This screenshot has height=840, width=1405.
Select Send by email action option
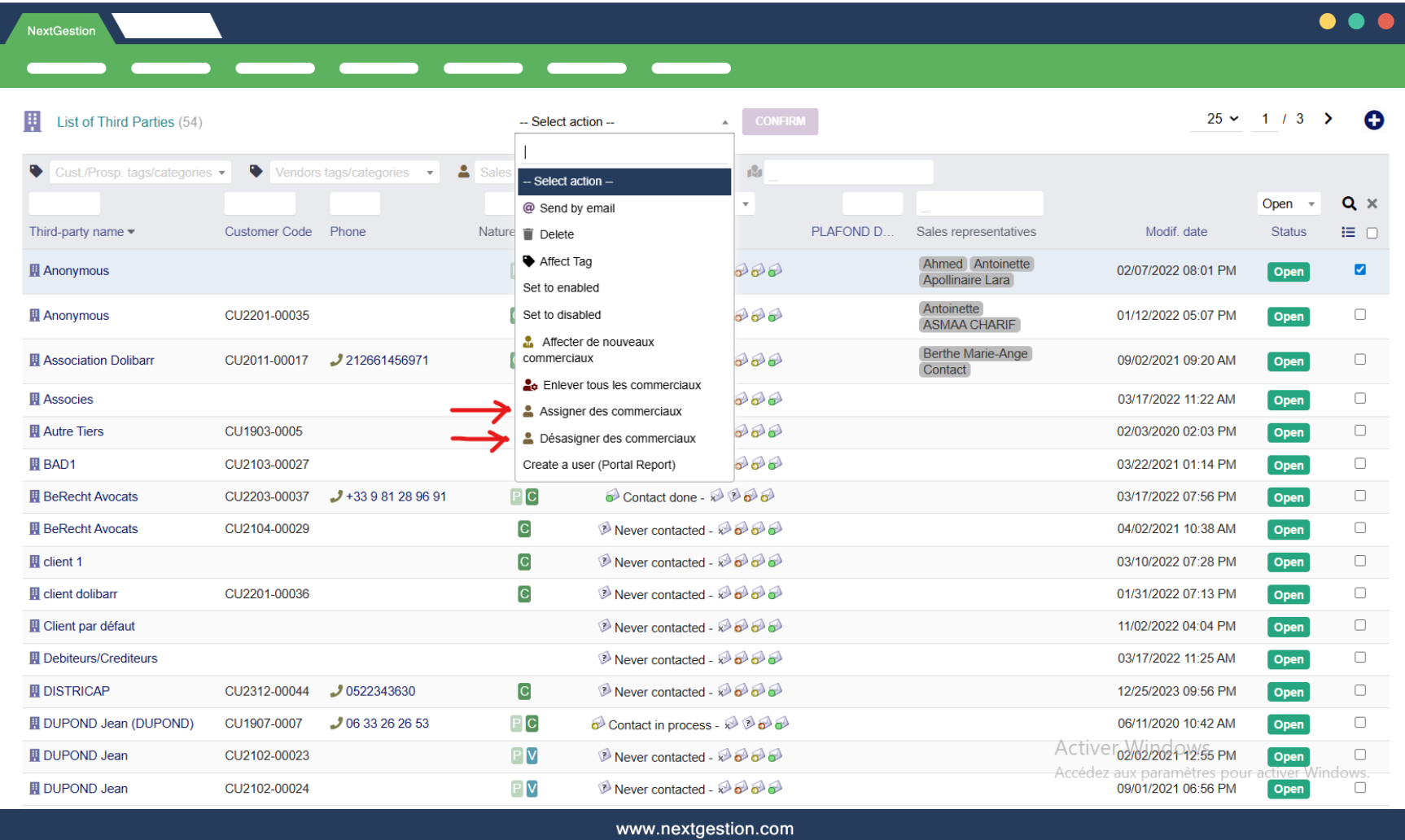coord(576,208)
